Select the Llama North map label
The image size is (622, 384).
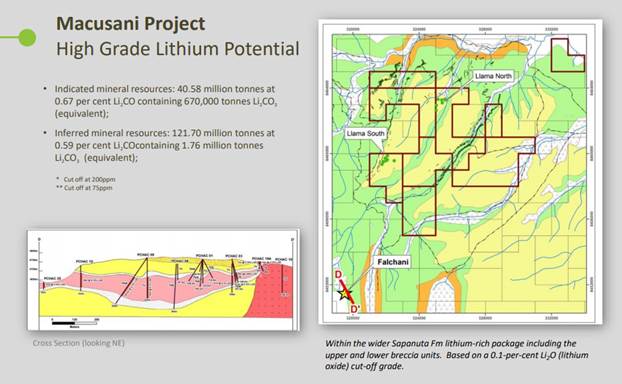pos(493,76)
